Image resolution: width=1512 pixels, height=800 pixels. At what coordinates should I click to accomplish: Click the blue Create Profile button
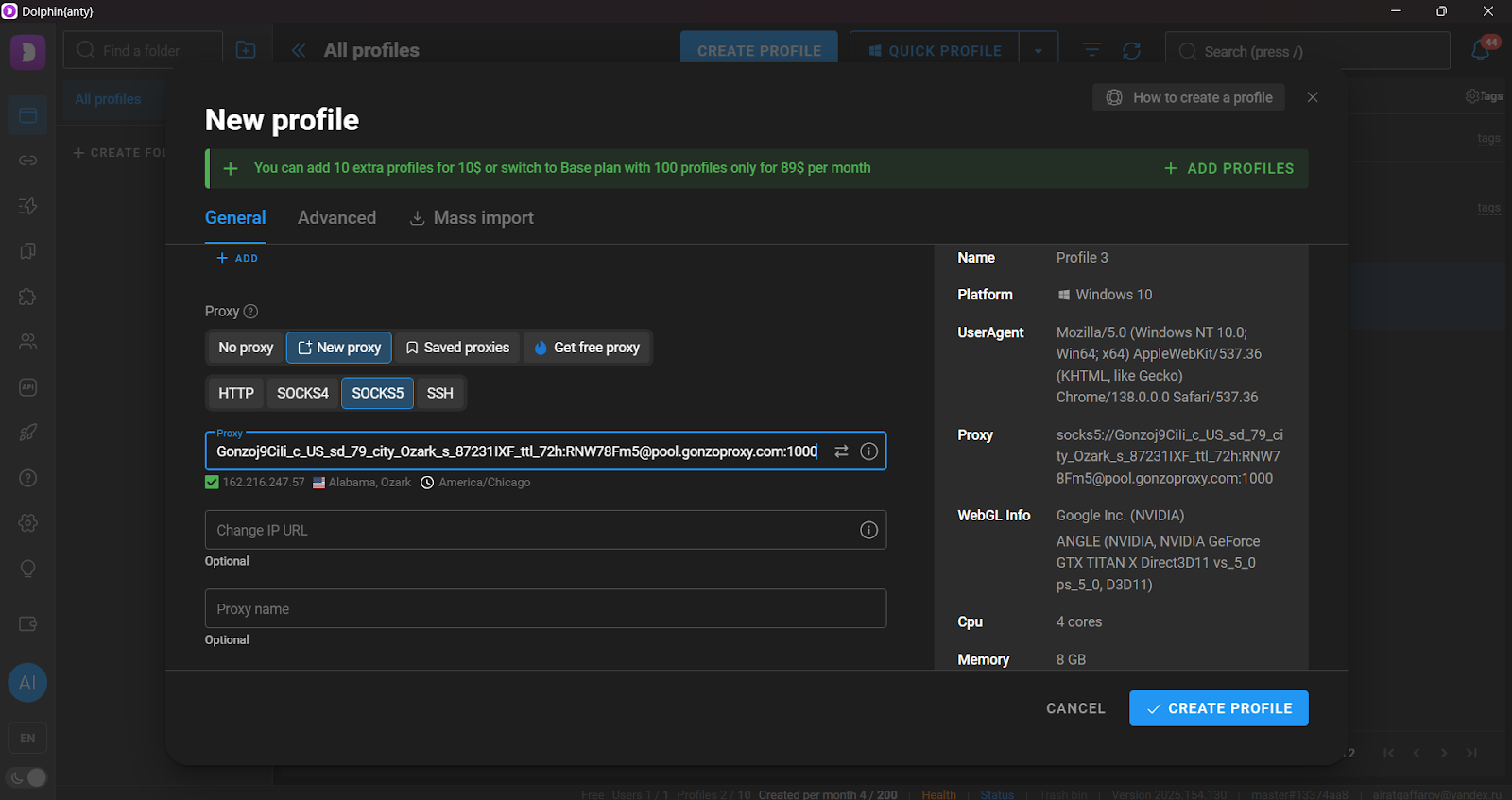pyautogui.click(x=1218, y=708)
